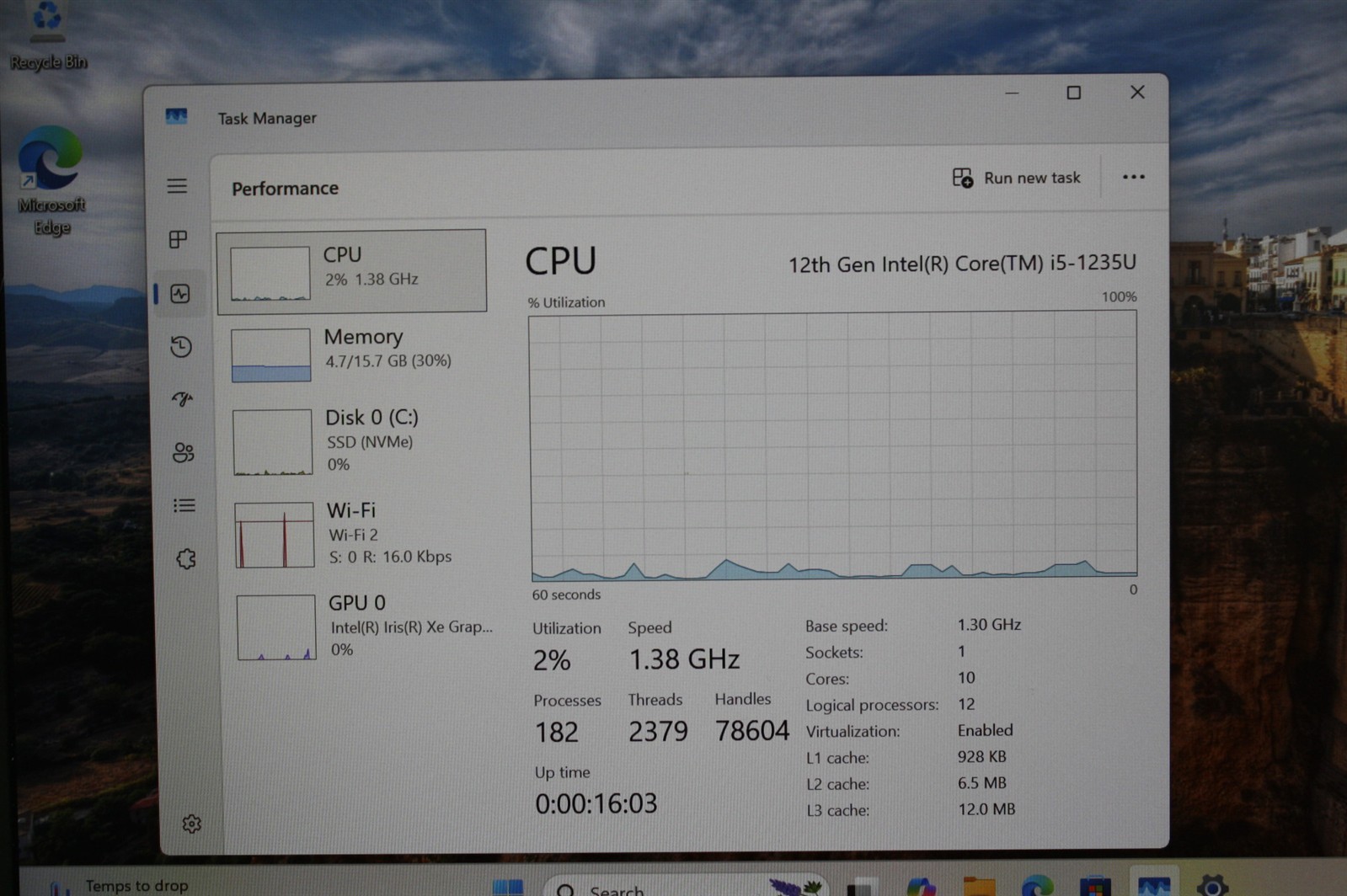Close the Task Manager window
Screen dimensions: 1347x896
[1137, 92]
